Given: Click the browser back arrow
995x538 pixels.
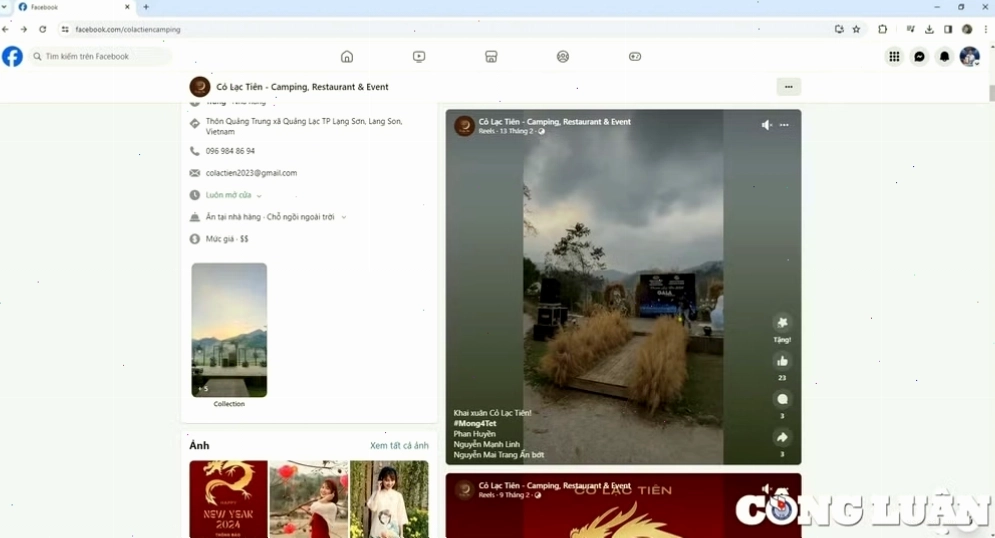Looking at the screenshot, I should [6, 29].
